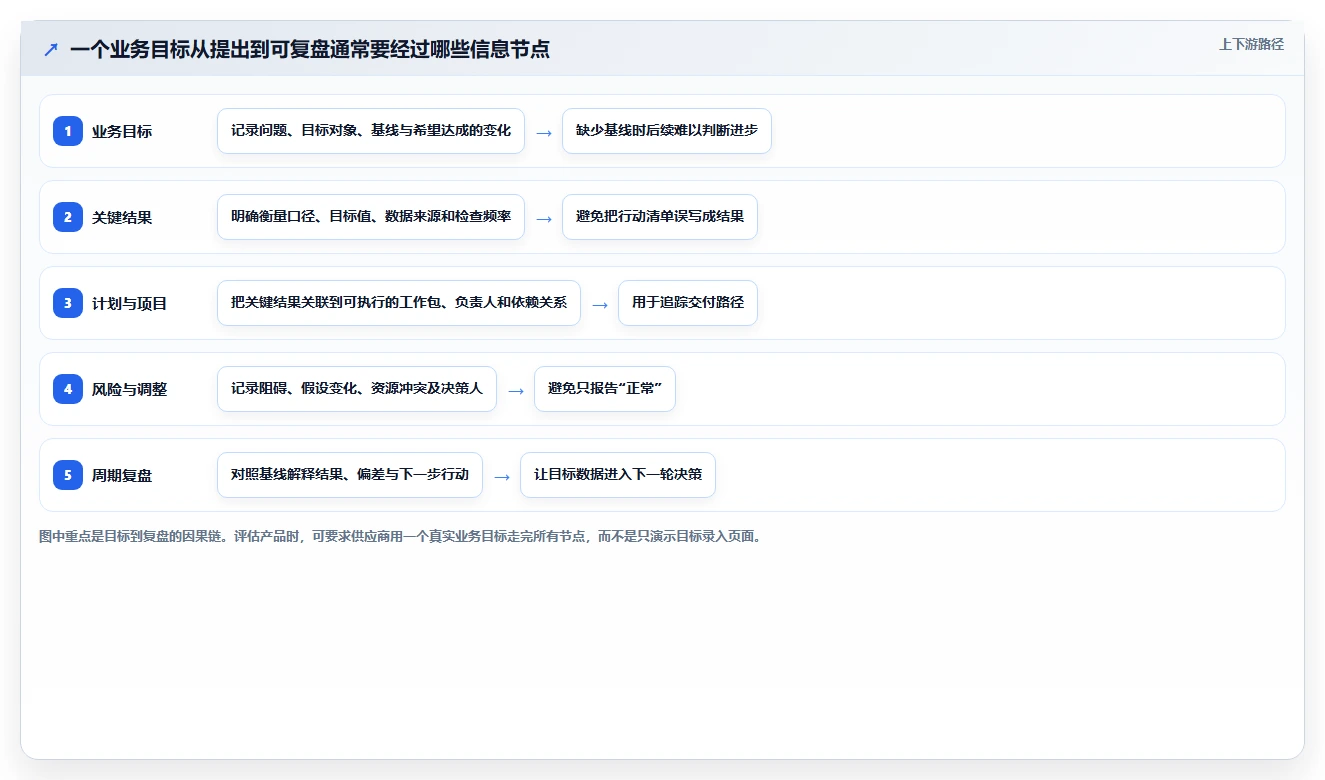Select step number badge 3

[68, 303]
